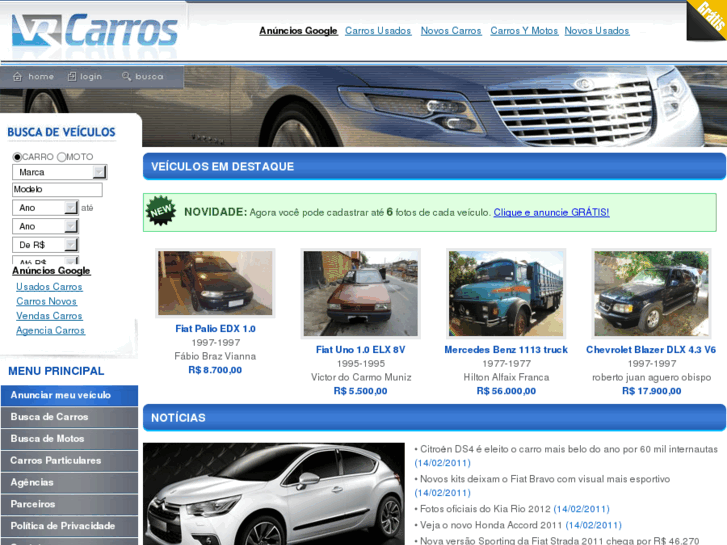This screenshot has height=545, width=727.
Task: Open the Honda Accord 2011 news headline
Action: 491,525
